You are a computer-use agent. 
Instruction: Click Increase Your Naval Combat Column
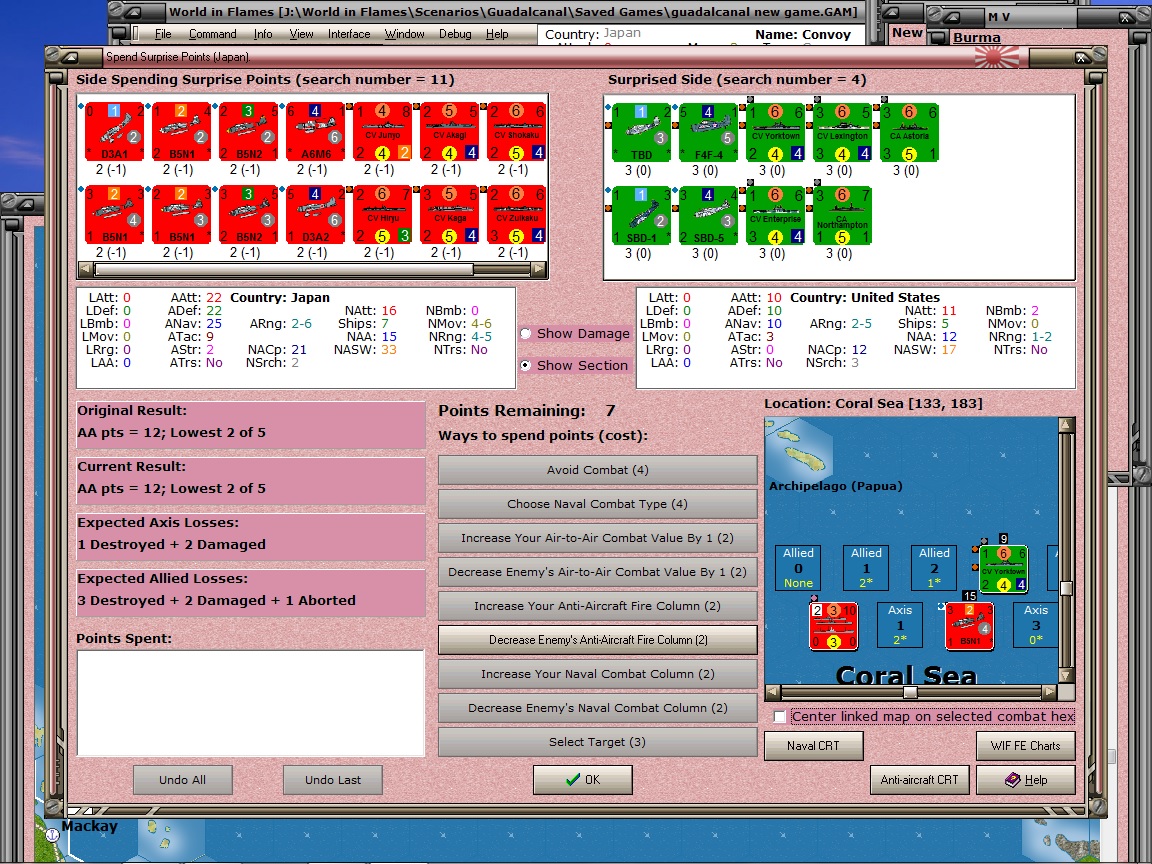point(597,674)
